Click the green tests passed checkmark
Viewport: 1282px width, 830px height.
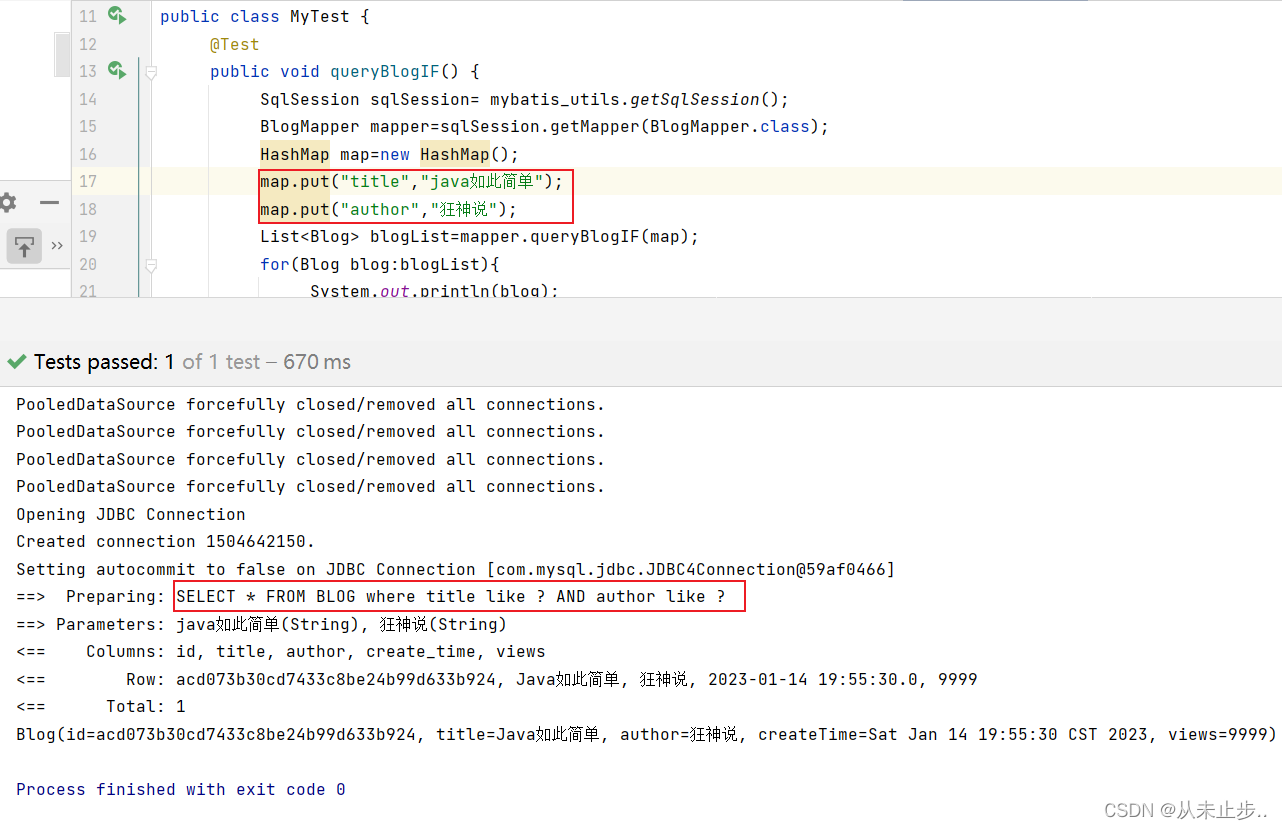pos(17,362)
